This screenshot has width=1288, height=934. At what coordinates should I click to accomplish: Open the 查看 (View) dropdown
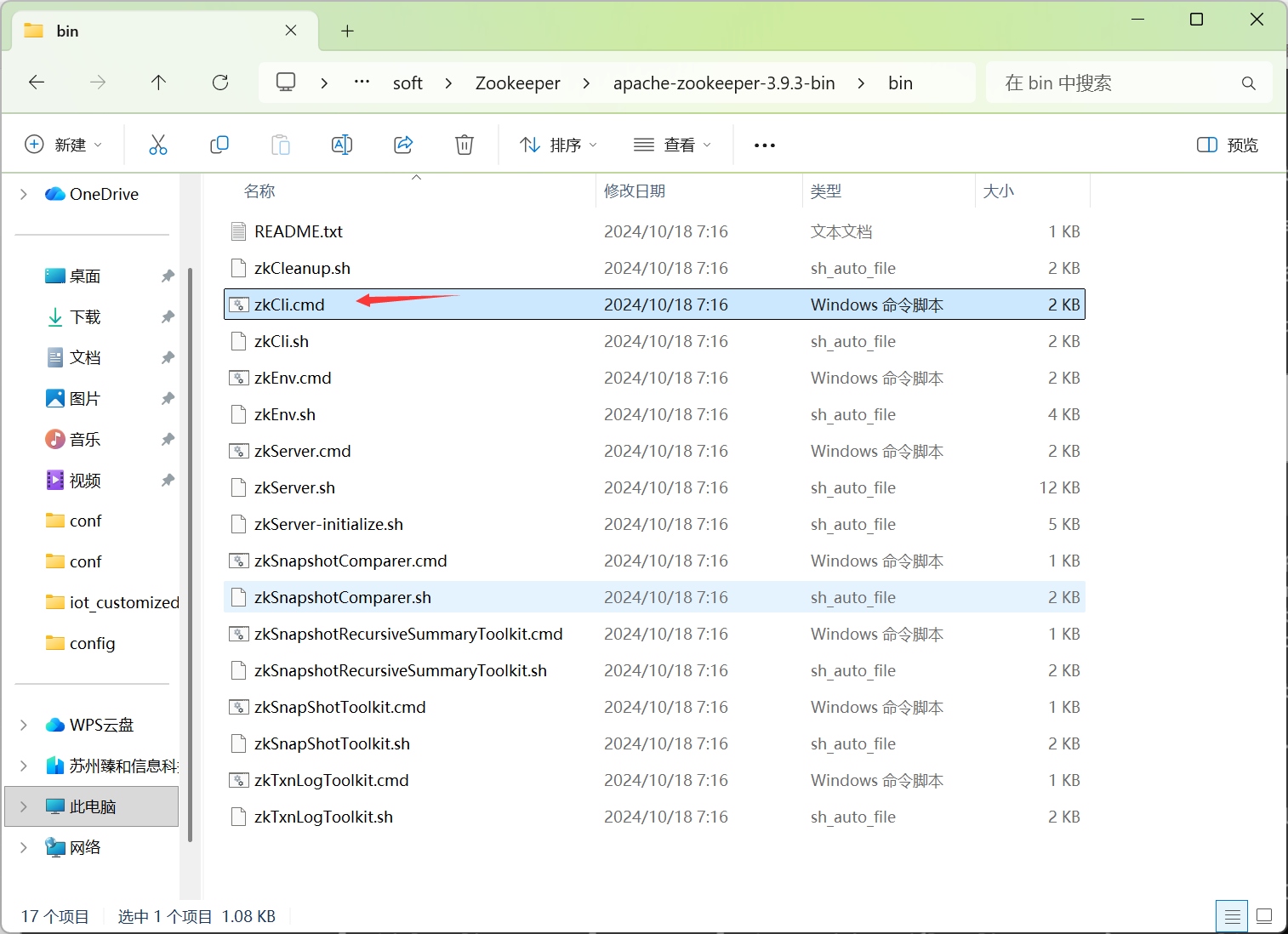(x=672, y=145)
